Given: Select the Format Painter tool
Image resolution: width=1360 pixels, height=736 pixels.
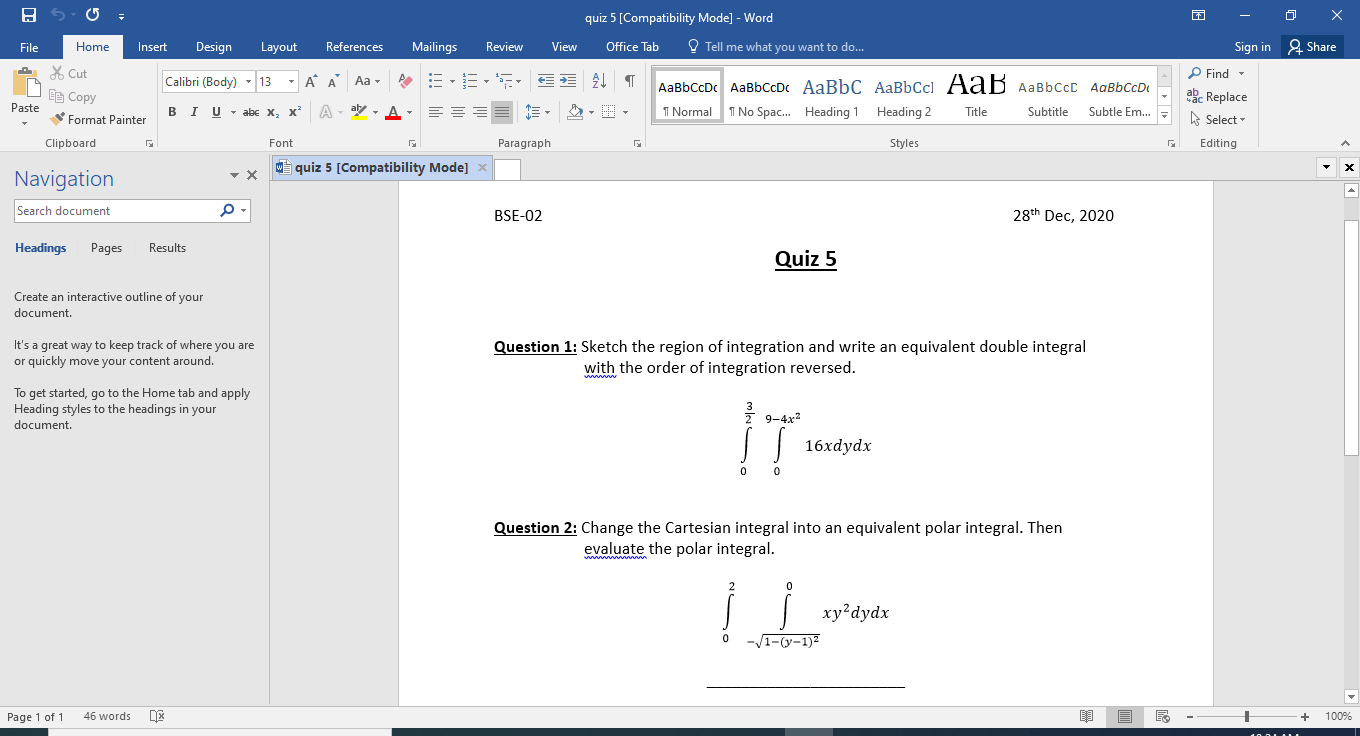Looking at the screenshot, I should point(97,119).
